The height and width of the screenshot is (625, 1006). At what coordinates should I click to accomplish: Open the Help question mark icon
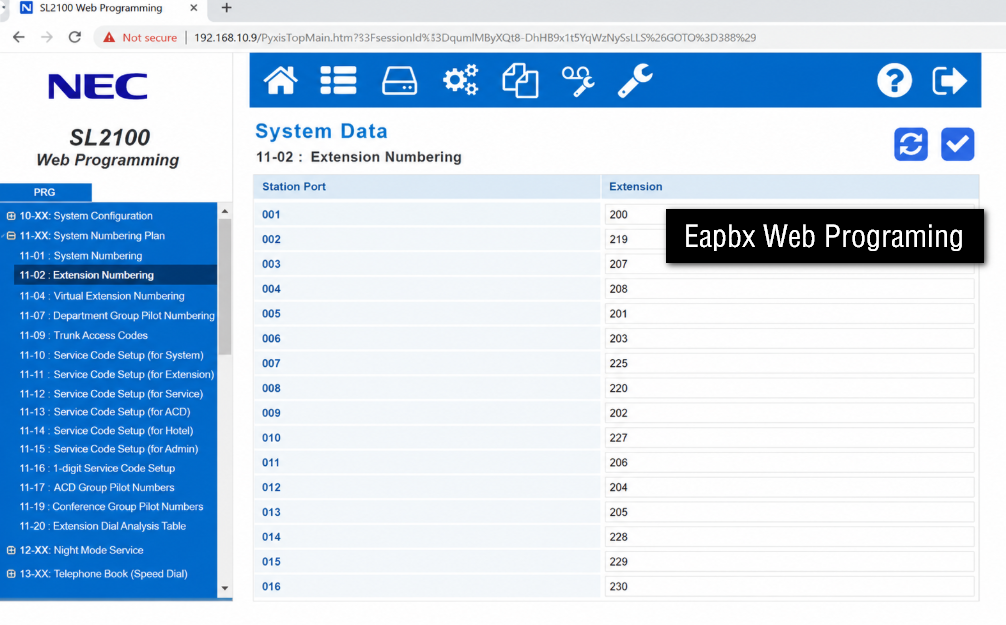coord(894,81)
